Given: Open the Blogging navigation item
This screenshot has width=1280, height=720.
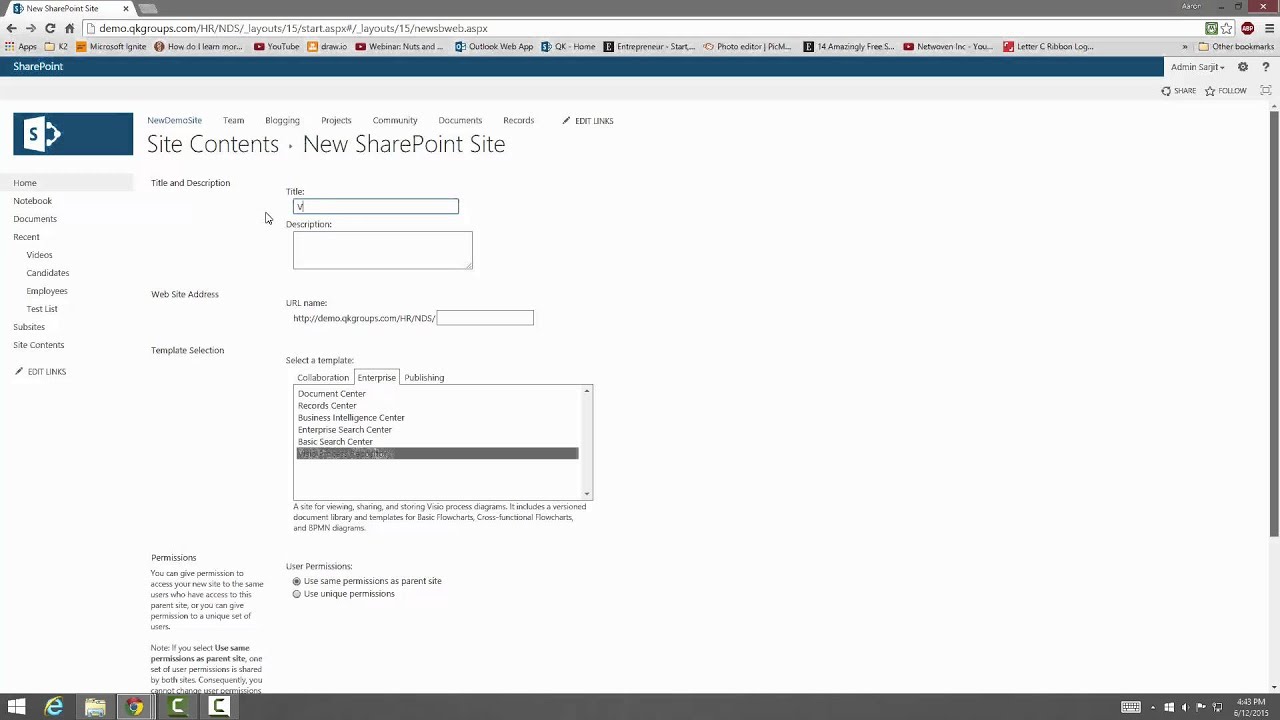Looking at the screenshot, I should (282, 120).
